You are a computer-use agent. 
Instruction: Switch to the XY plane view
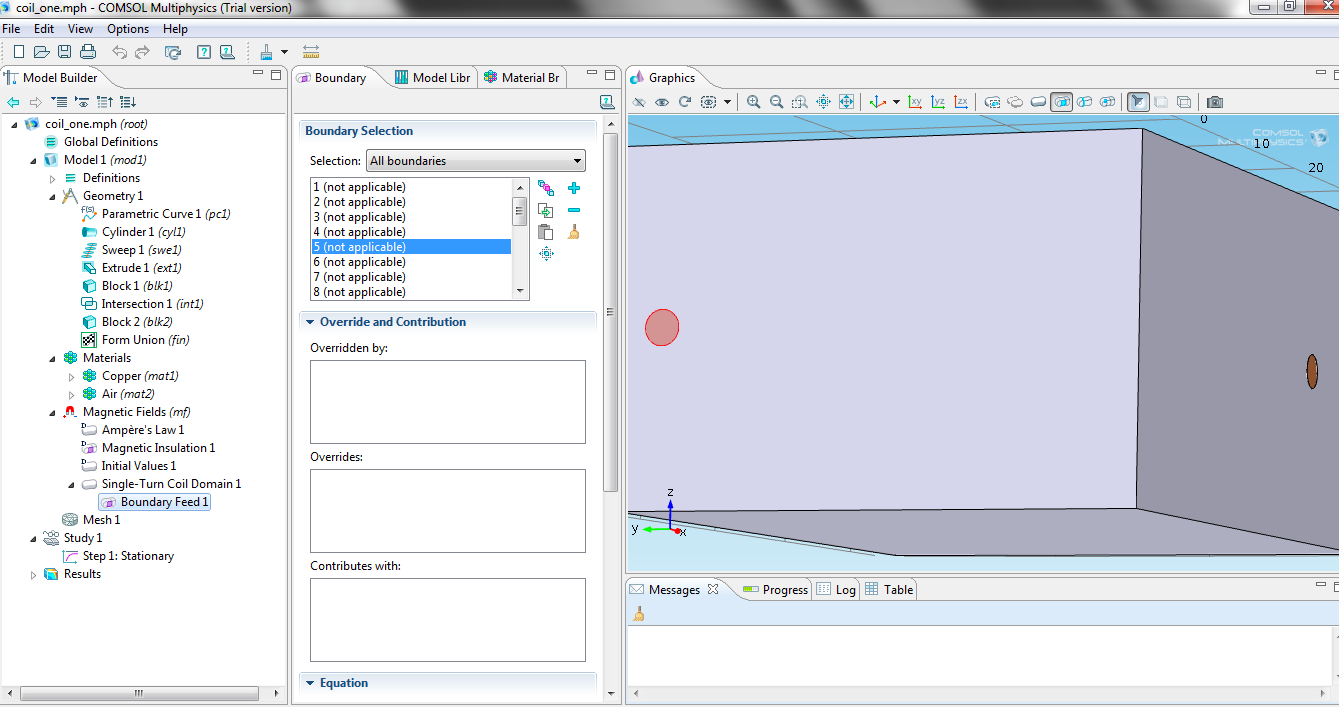click(x=915, y=102)
